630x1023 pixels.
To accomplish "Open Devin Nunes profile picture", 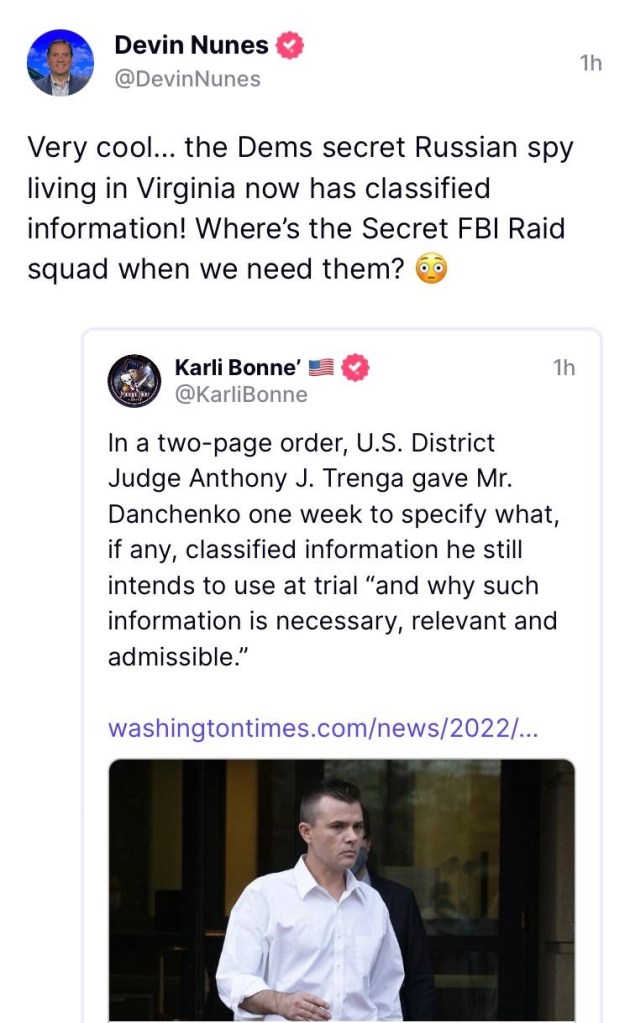I will coord(59,62).
